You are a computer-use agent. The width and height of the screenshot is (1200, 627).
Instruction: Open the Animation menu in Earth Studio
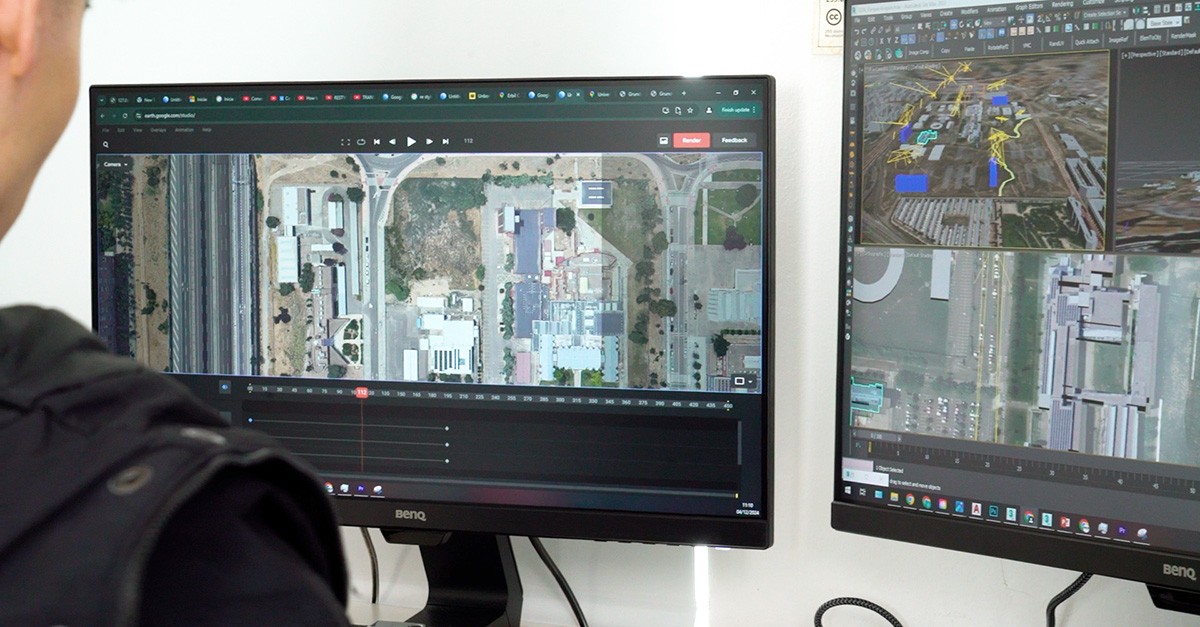tap(184, 130)
